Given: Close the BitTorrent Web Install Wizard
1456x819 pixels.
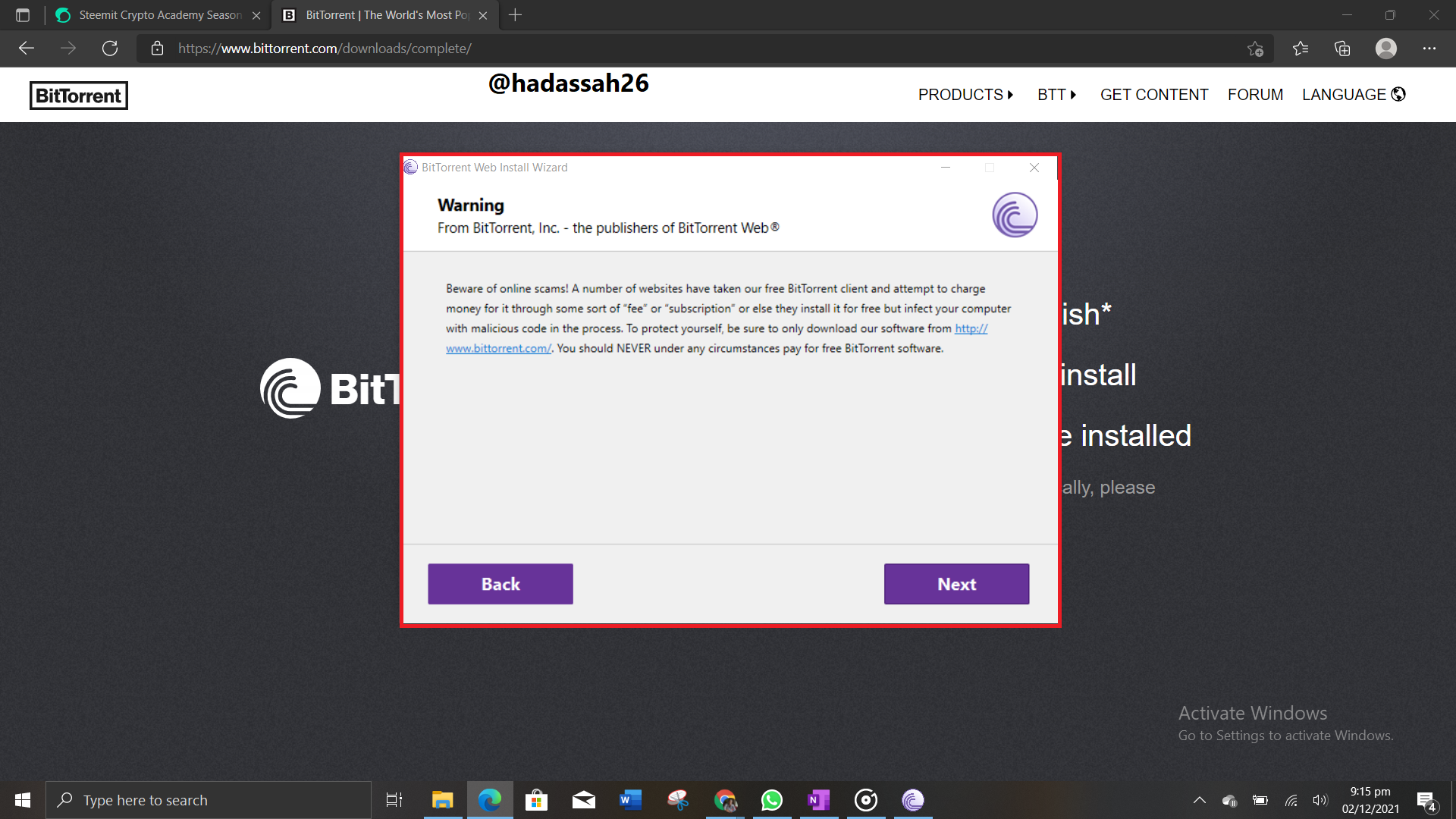Looking at the screenshot, I should point(1034,168).
